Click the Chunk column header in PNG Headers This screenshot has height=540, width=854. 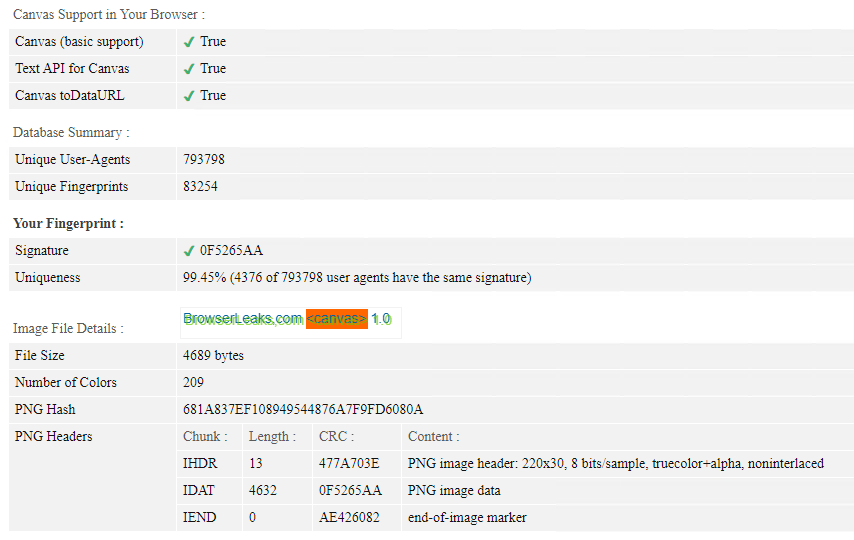(x=205, y=436)
